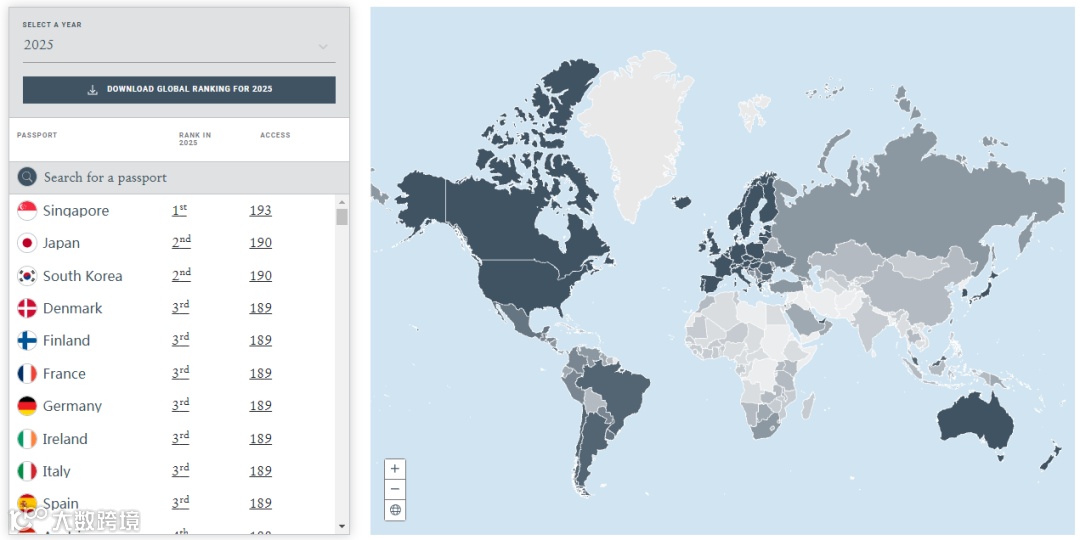Viewport: 1080px width, 540px height.
Task: Open Singapore's 1st rank link
Action: 180,211
